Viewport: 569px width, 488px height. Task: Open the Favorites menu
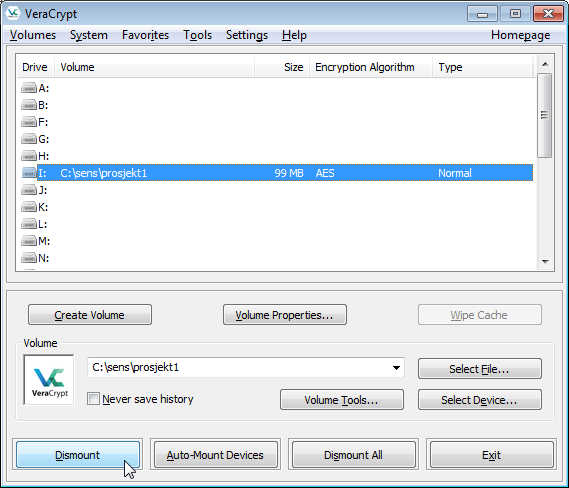[146, 35]
